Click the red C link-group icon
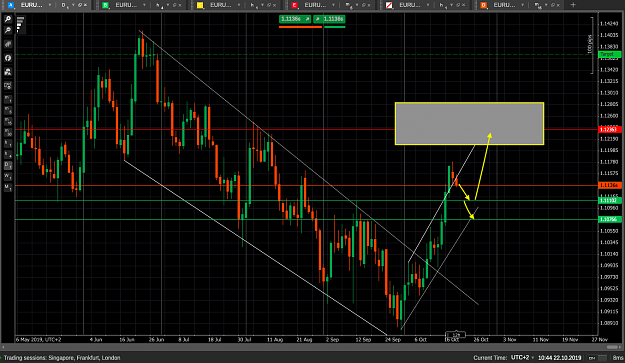The width and height of the screenshot is (625, 363). coord(295,5)
